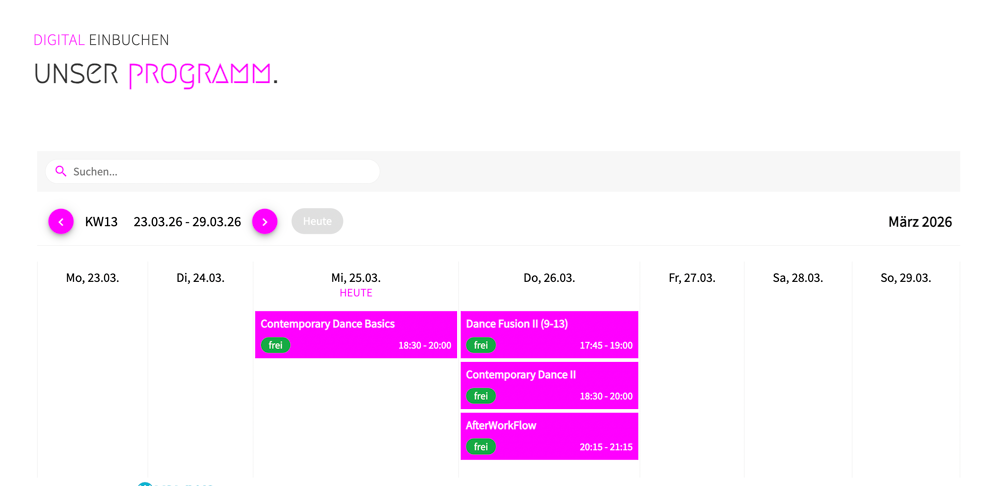1000x486 pixels.
Task: Click the magnifier search icon
Action: [61, 171]
